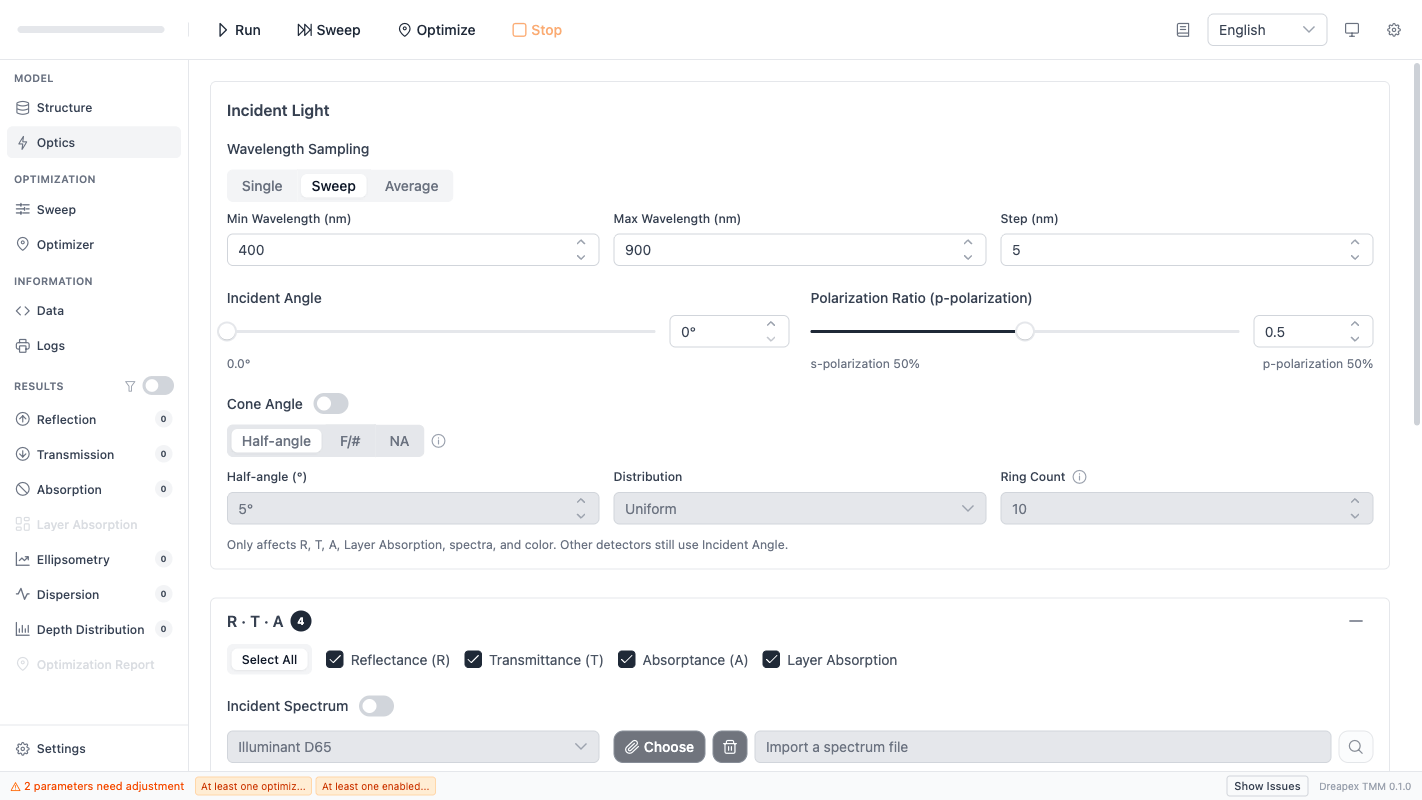This screenshot has height=800, width=1422.
Task: Click the Polarization Ratio slider handle
Action: tap(1025, 332)
